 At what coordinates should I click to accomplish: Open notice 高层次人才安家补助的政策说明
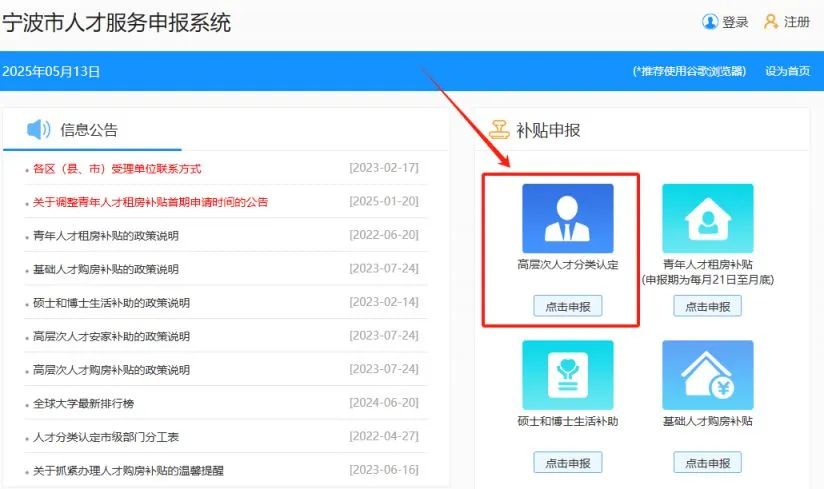(111, 337)
